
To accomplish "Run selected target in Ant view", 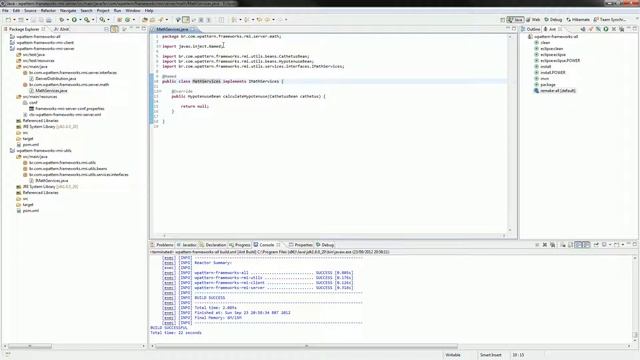I will [x=606, y=29].
